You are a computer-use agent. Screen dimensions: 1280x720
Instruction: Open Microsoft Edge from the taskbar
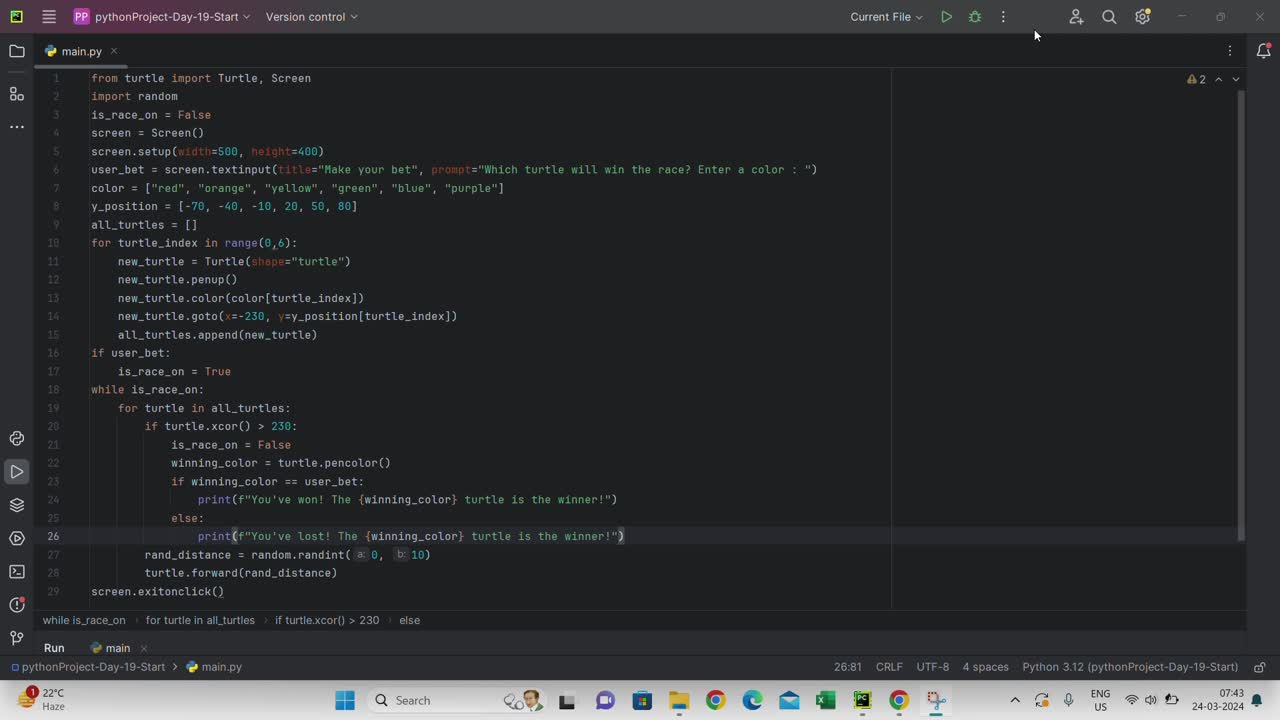[752, 700]
